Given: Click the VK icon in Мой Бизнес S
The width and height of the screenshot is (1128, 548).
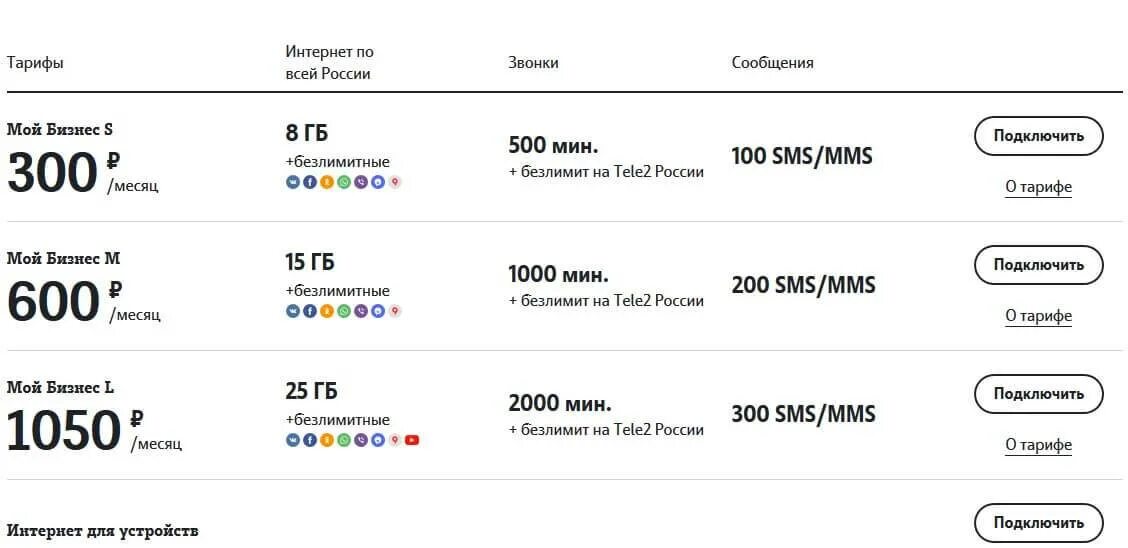Looking at the screenshot, I should click(x=293, y=182).
